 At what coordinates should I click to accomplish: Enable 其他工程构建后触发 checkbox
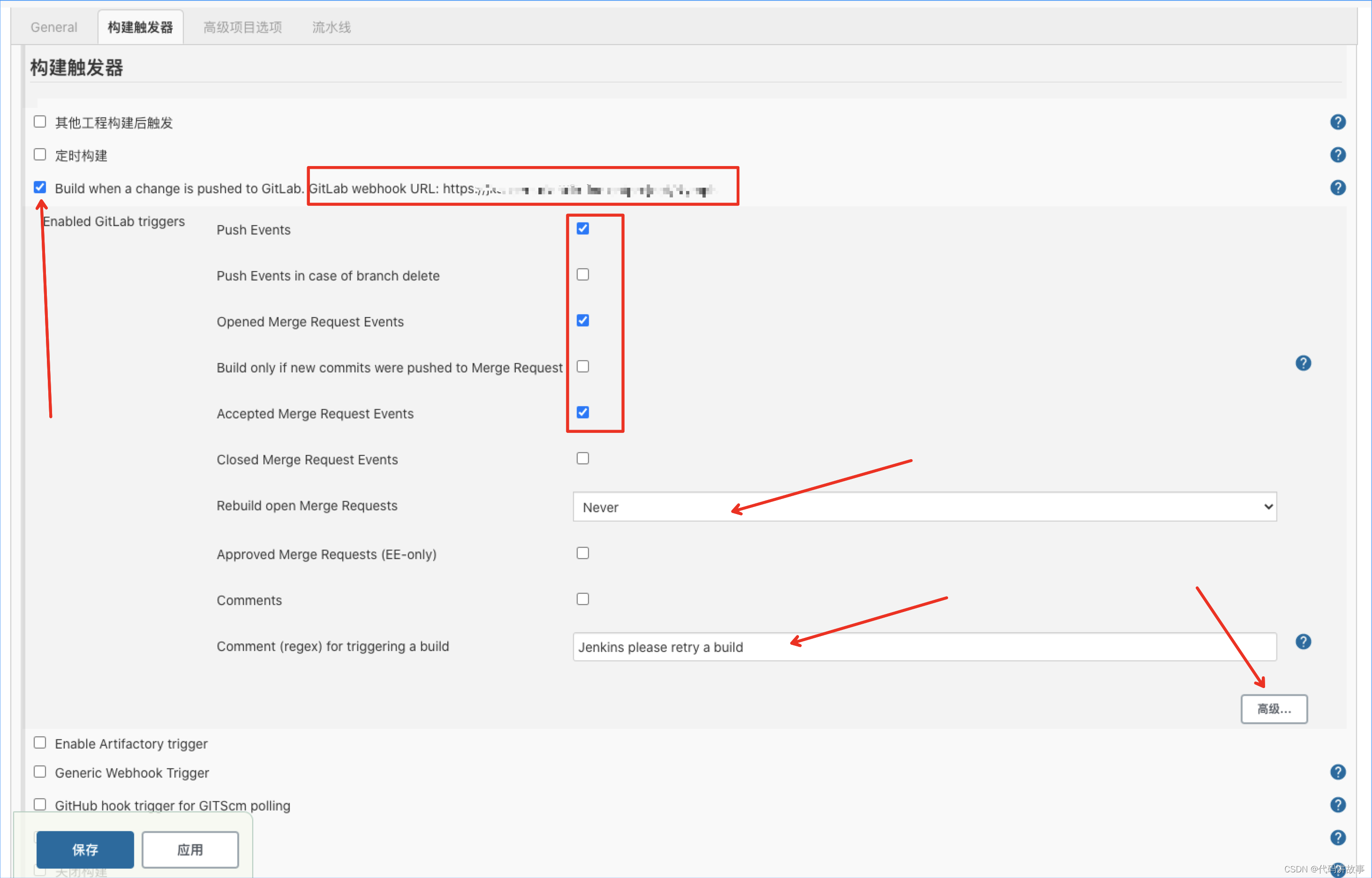click(40, 121)
